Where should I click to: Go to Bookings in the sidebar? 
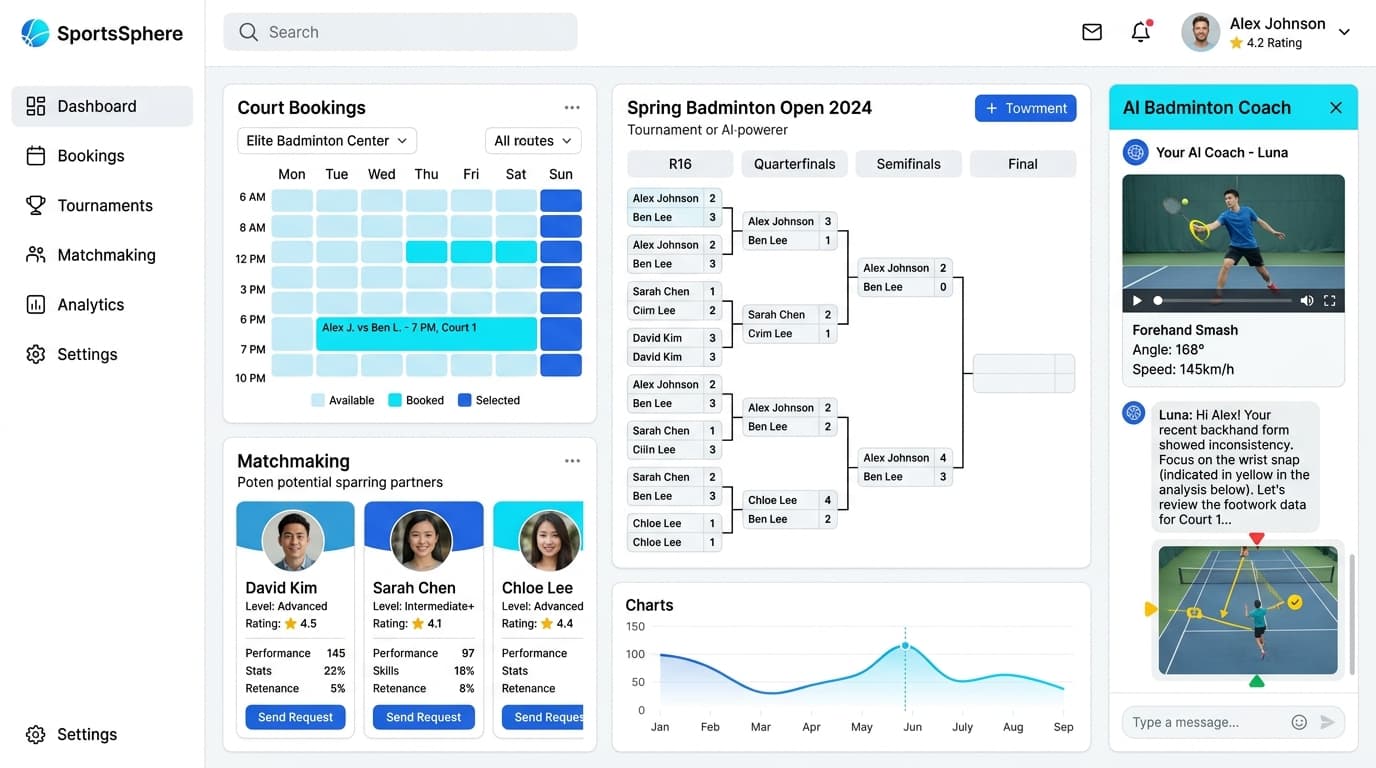(102, 156)
